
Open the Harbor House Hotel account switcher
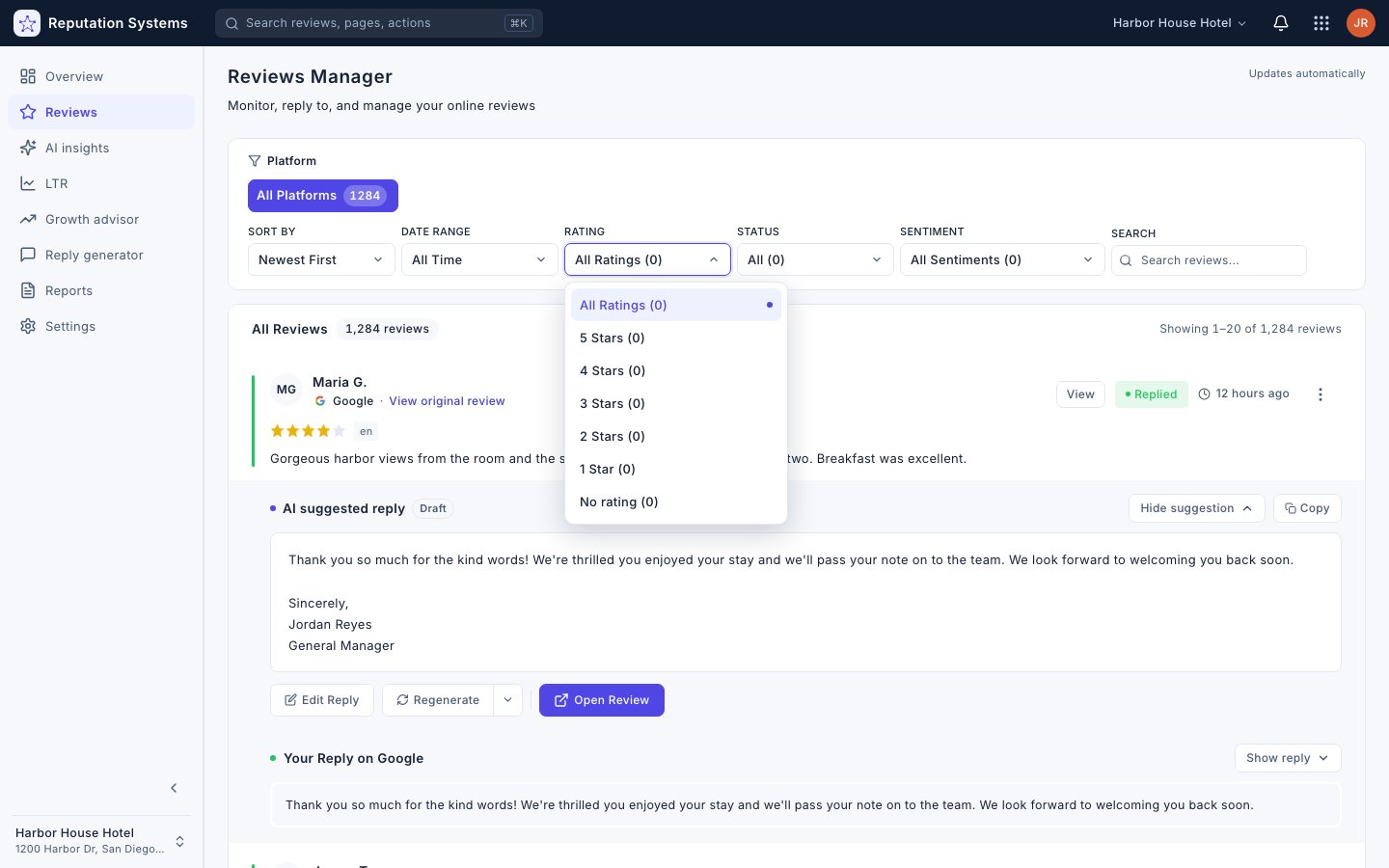pos(1180,23)
